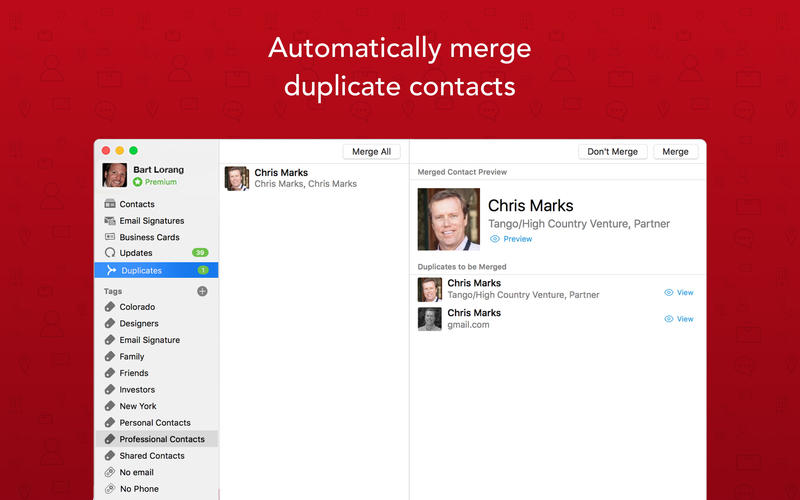The height and width of the screenshot is (500, 800).
Task: Click the Tags section header
Action: click(x=113, y=291)
